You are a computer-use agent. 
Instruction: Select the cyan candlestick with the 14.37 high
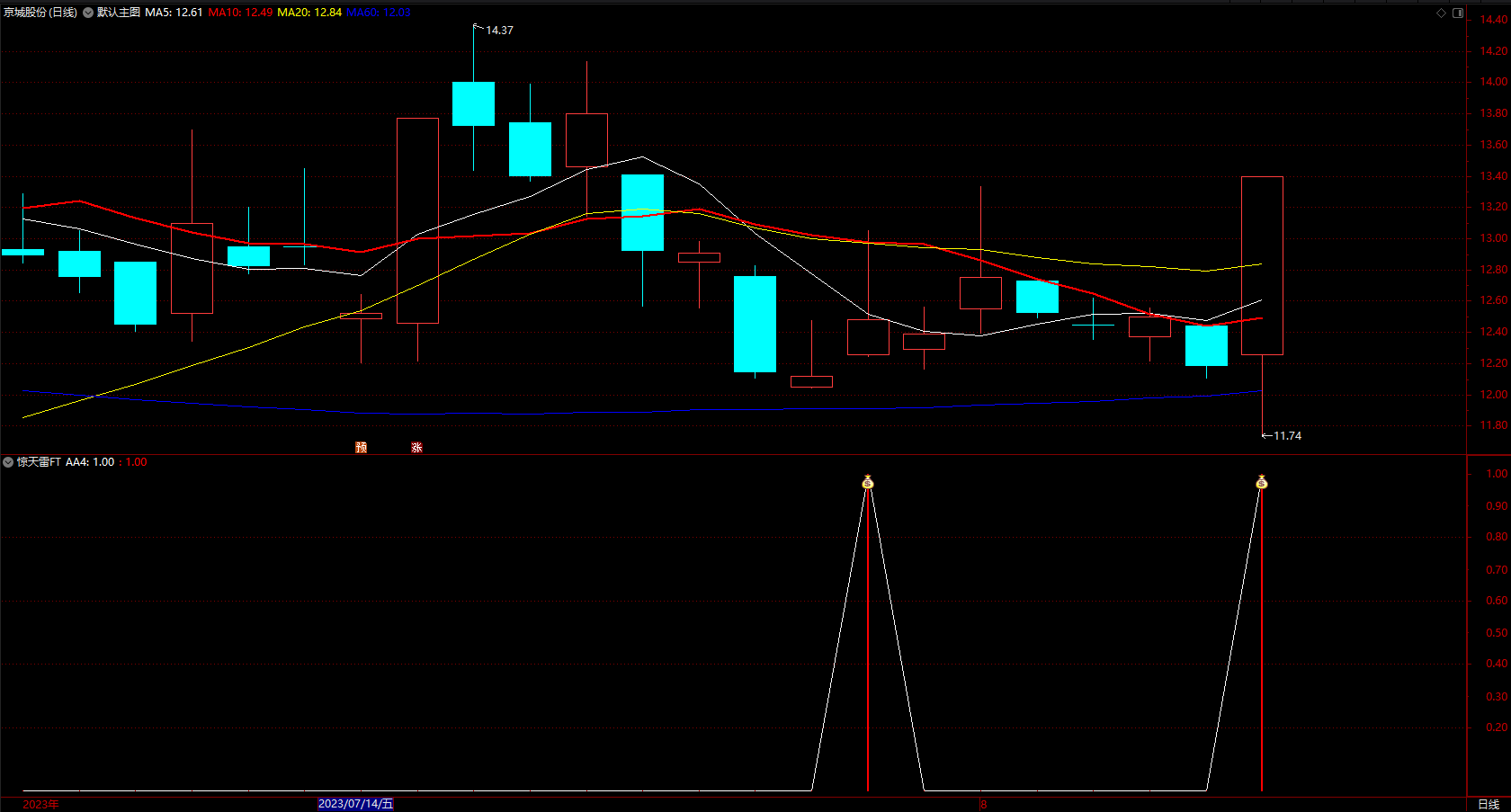[473, 103]
